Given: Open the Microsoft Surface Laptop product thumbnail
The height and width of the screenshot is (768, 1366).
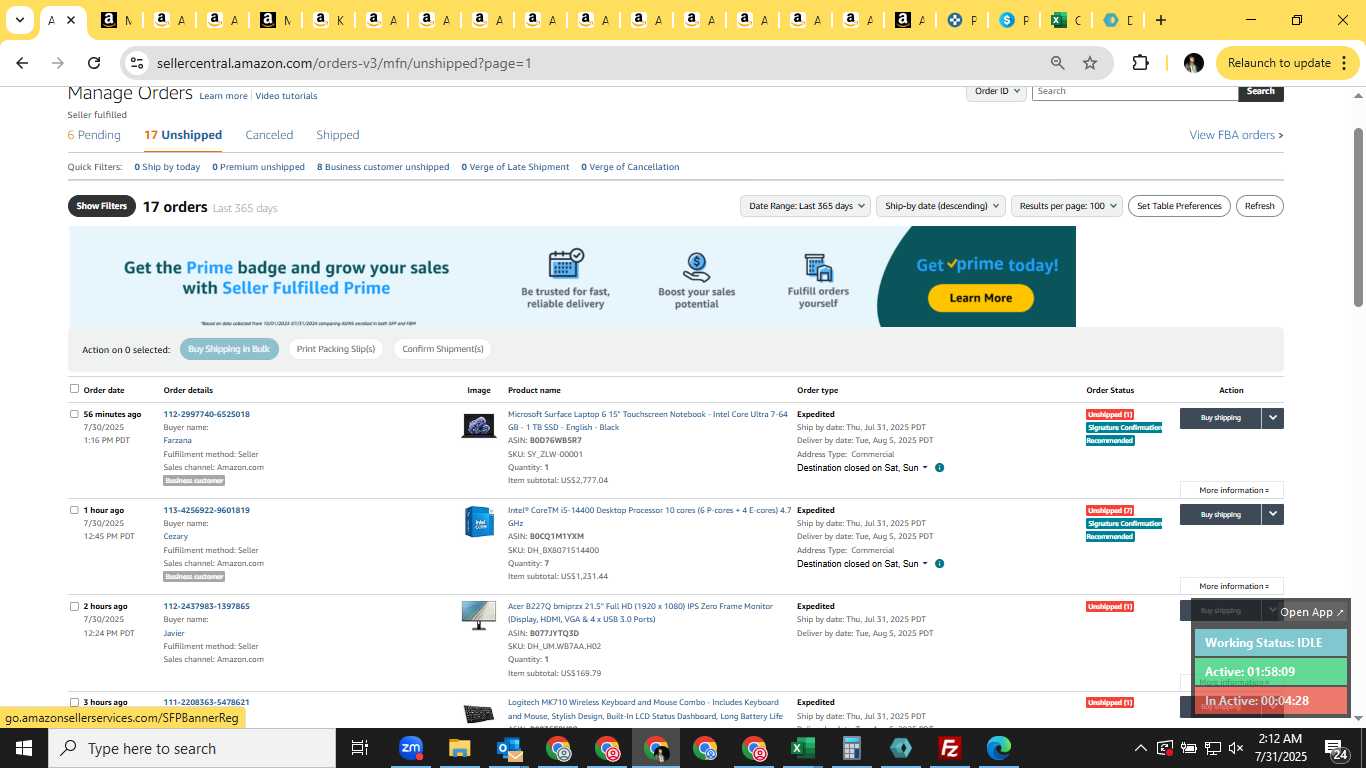Looking at the screenshot, I should pos(479,426).
